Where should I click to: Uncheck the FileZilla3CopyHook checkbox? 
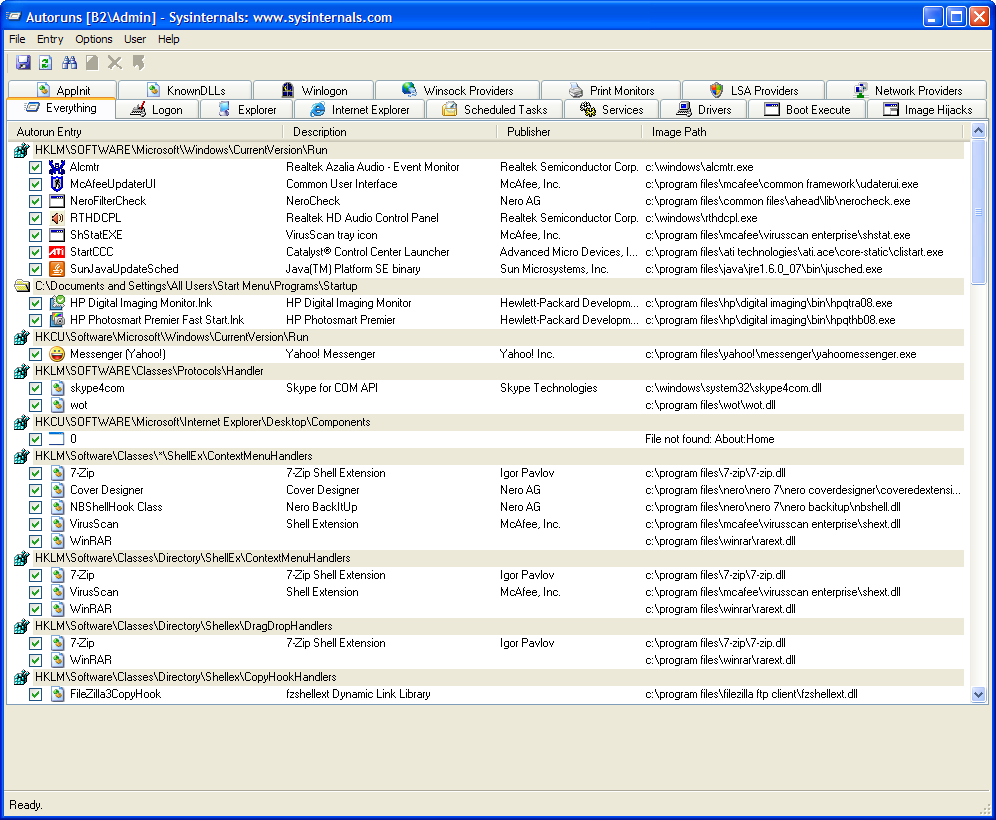point(36,695)
